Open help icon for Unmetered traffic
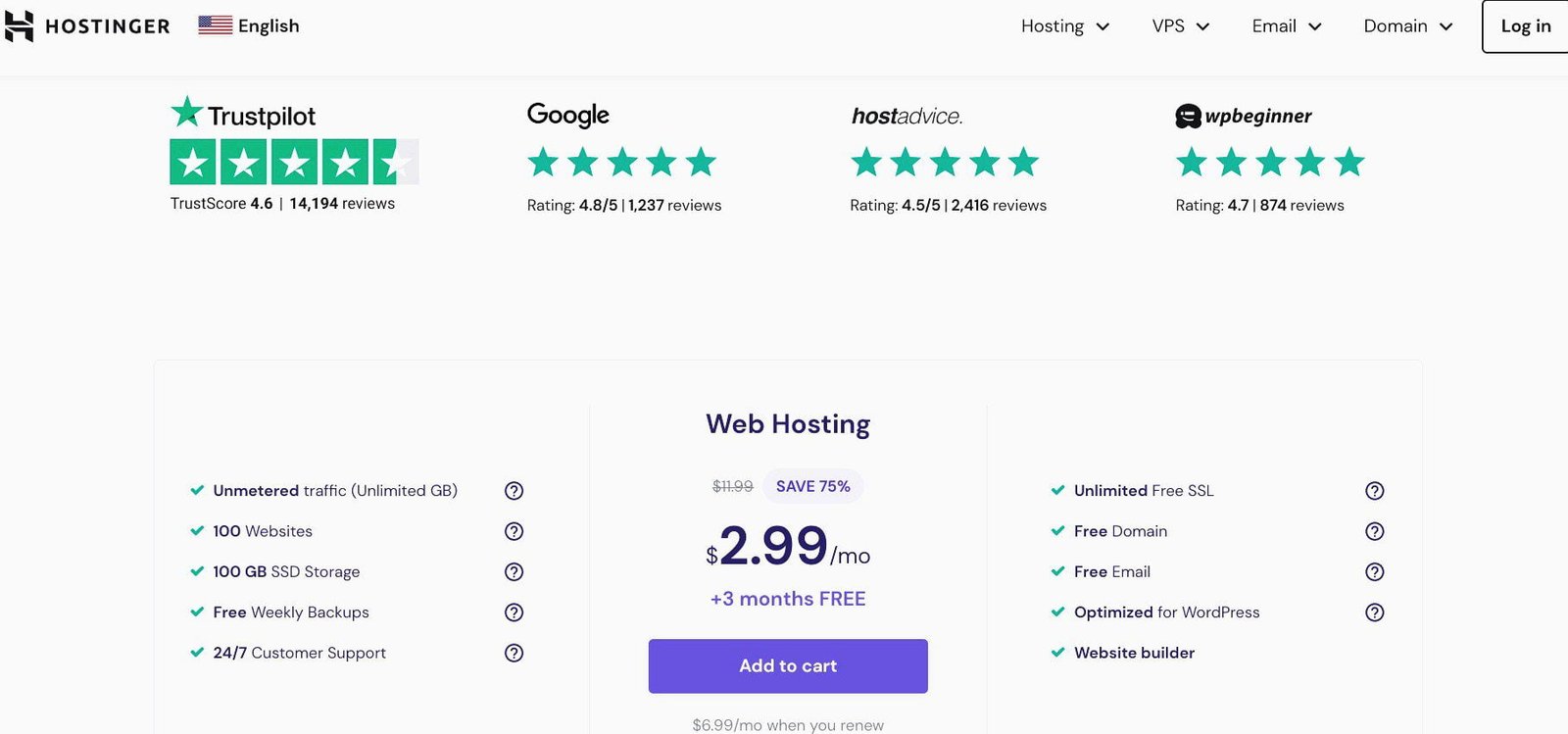The width and height of the screenshot is (1568, 734). [514, 491]
